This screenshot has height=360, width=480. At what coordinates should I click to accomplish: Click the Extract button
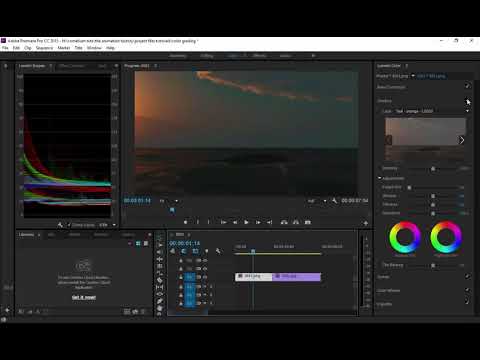point(296,222)
